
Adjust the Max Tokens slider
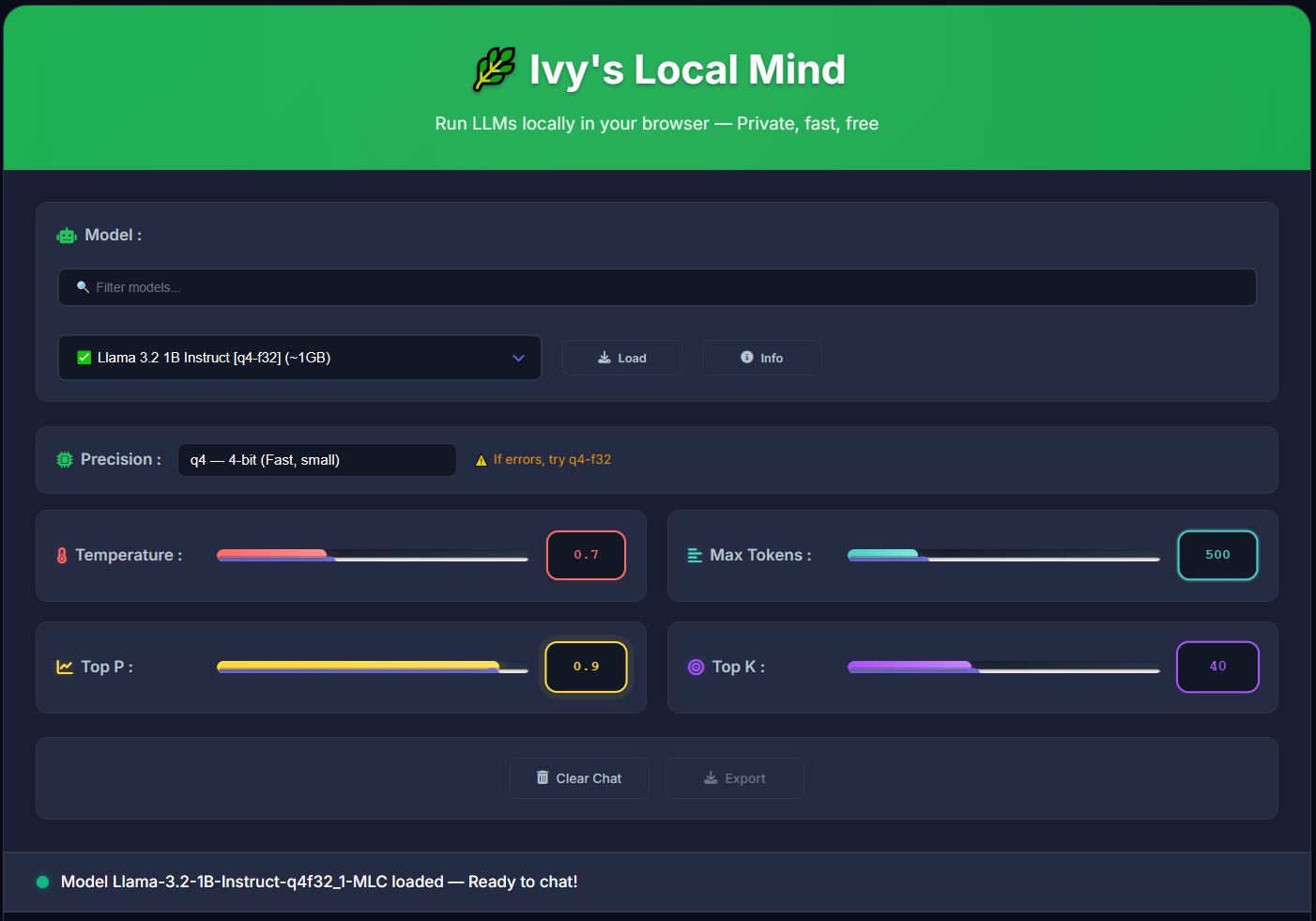[1003, 556]
